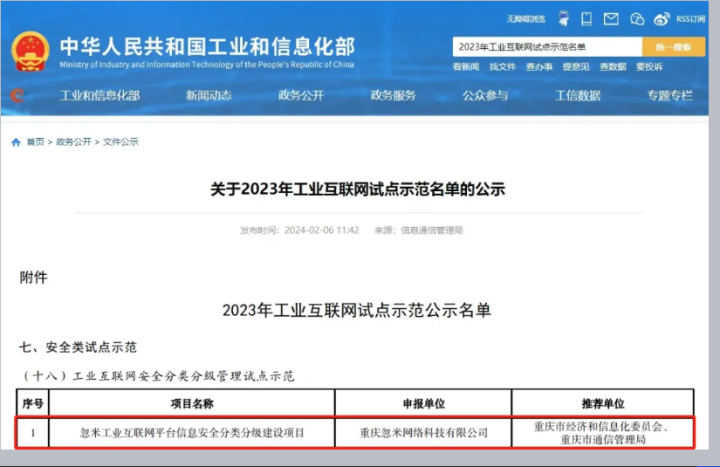
Task: Select the 政务服务 navigation item
Action: pyautogui.click(x=393, y=96)
